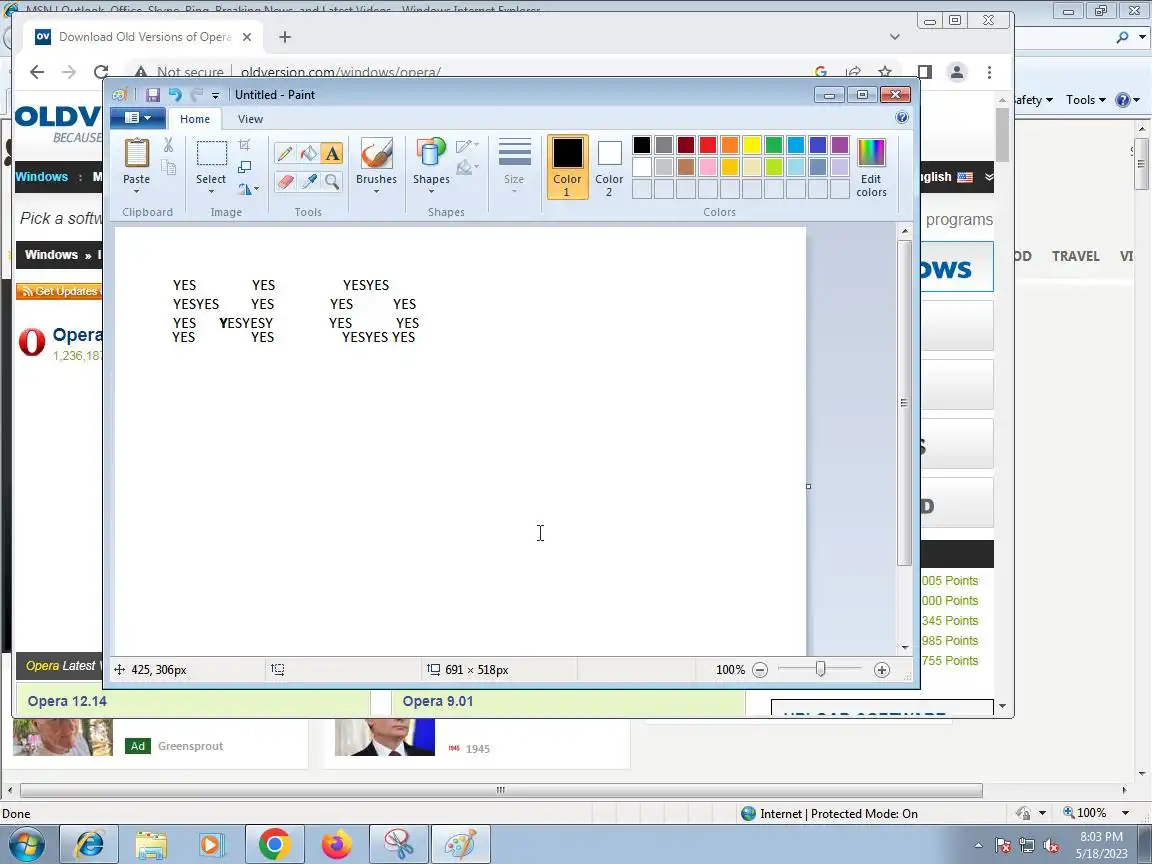This screenshot has width=1152, height=864.
Task: Click Paint vertical scrollbar down arrow
Action: [x=905, y=648]
